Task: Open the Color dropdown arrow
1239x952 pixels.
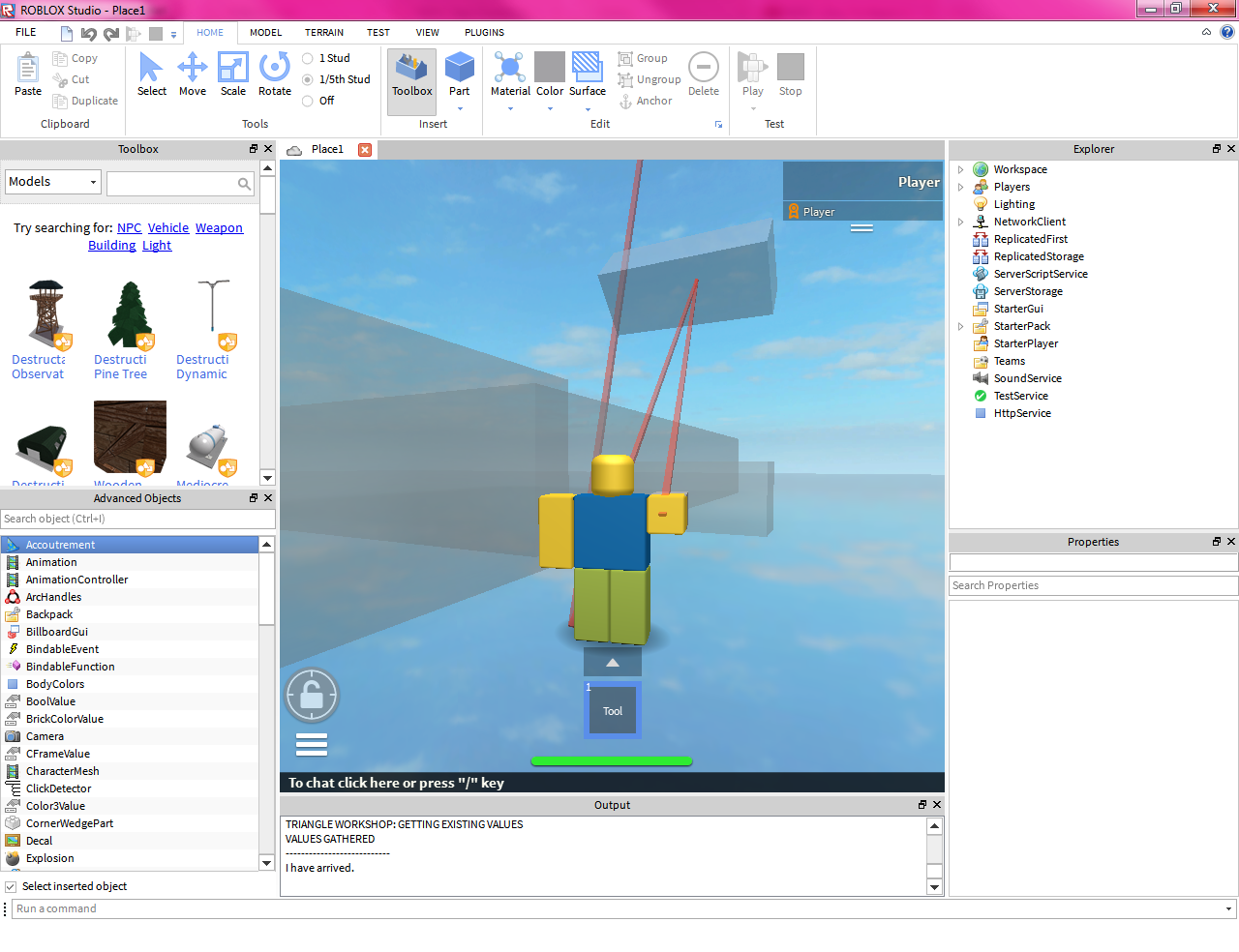Action: click(550, 108)
